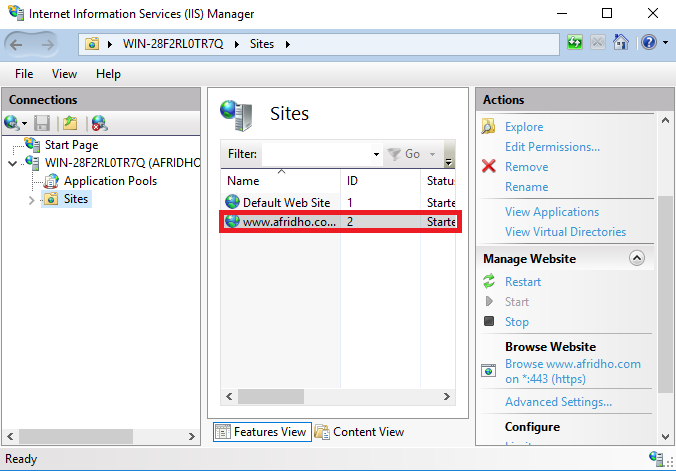Click the green Restart arrows icon

(489, 281)
